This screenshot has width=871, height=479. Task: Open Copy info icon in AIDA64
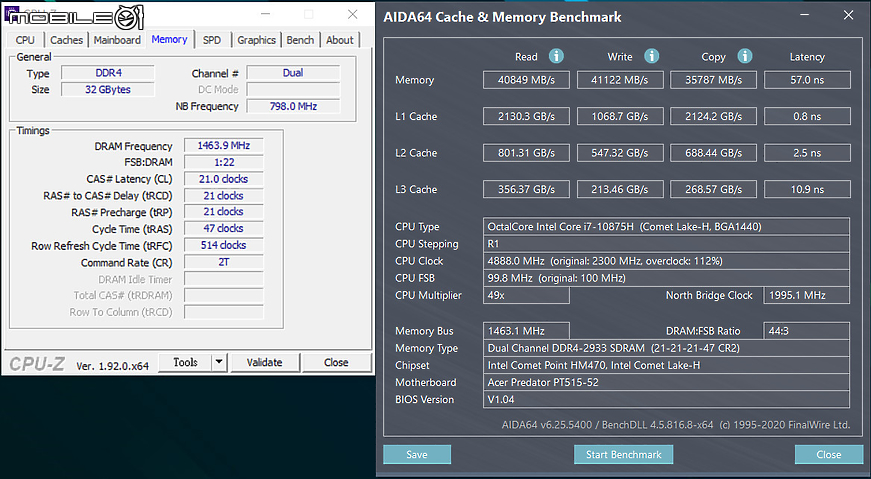(x=745, y=56)
